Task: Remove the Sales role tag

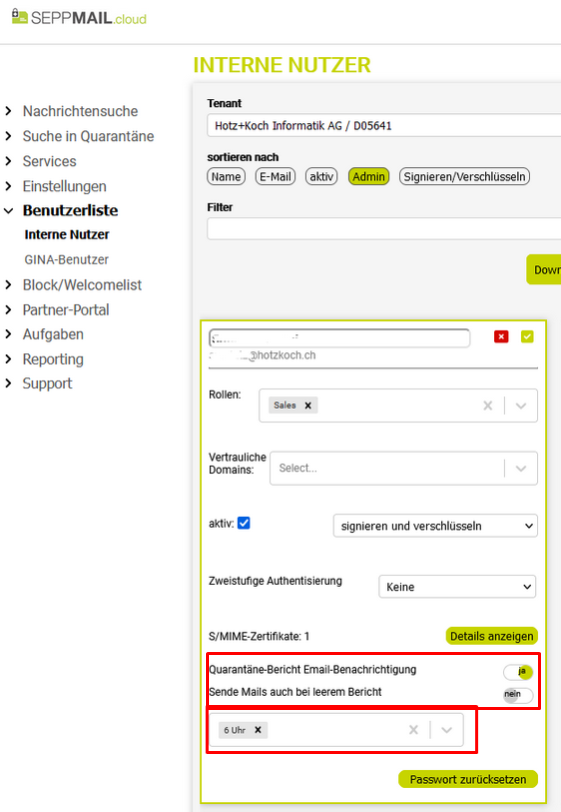Action: coord(308,405)
